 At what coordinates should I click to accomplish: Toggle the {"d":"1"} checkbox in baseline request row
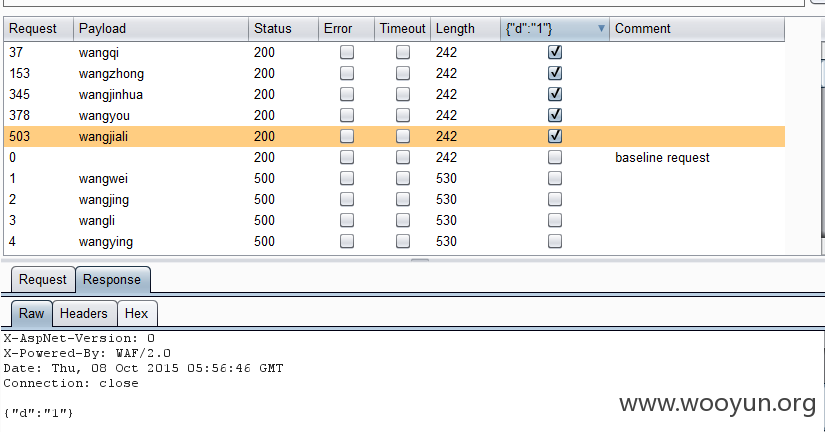tap(555, 157)
